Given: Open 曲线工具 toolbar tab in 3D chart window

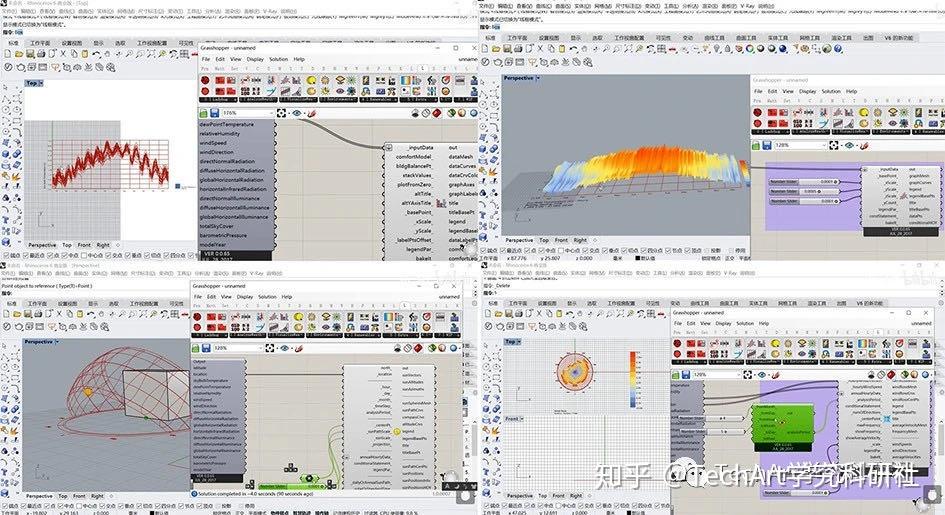Looking at the screenshot, I should [x=714, y=37].
